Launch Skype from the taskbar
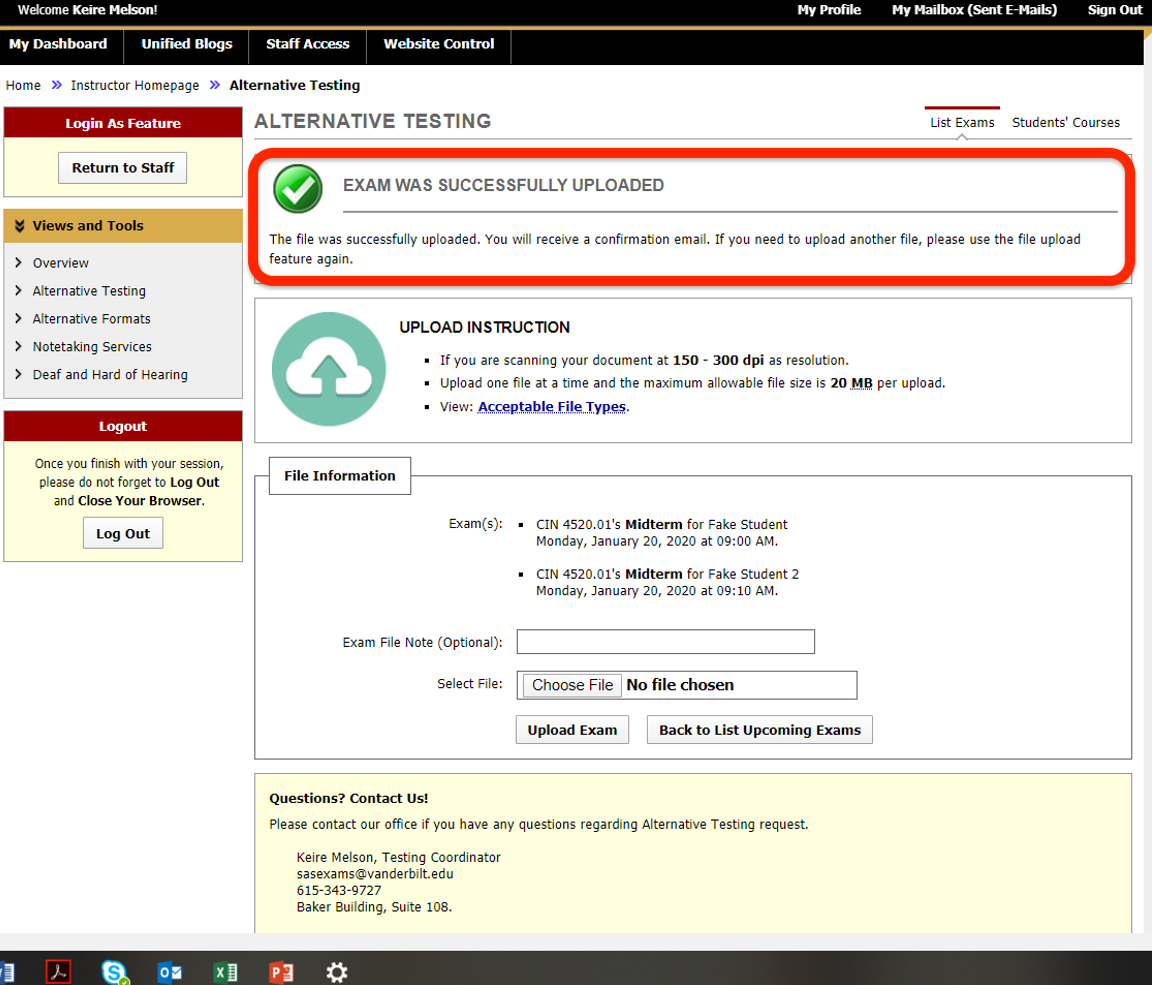The width and height of the screenshot is (1152, 985). (114, 971)
